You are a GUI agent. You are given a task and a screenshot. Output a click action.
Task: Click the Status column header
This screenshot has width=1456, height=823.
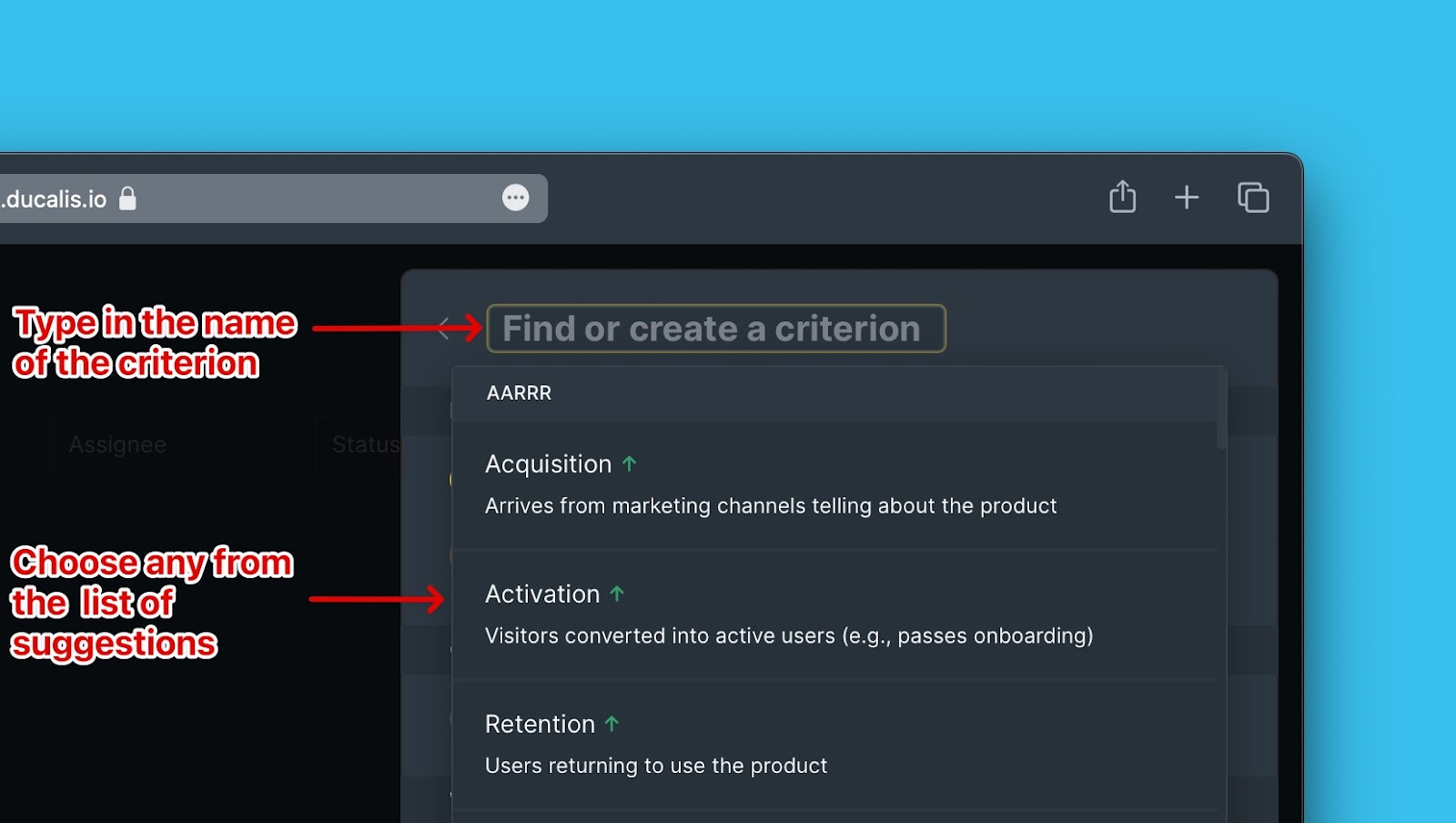pos(366,444)
